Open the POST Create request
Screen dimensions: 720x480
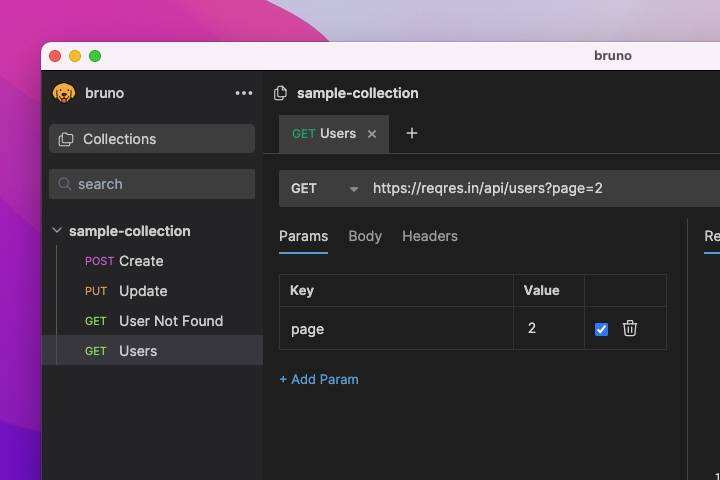click(140, 261)
